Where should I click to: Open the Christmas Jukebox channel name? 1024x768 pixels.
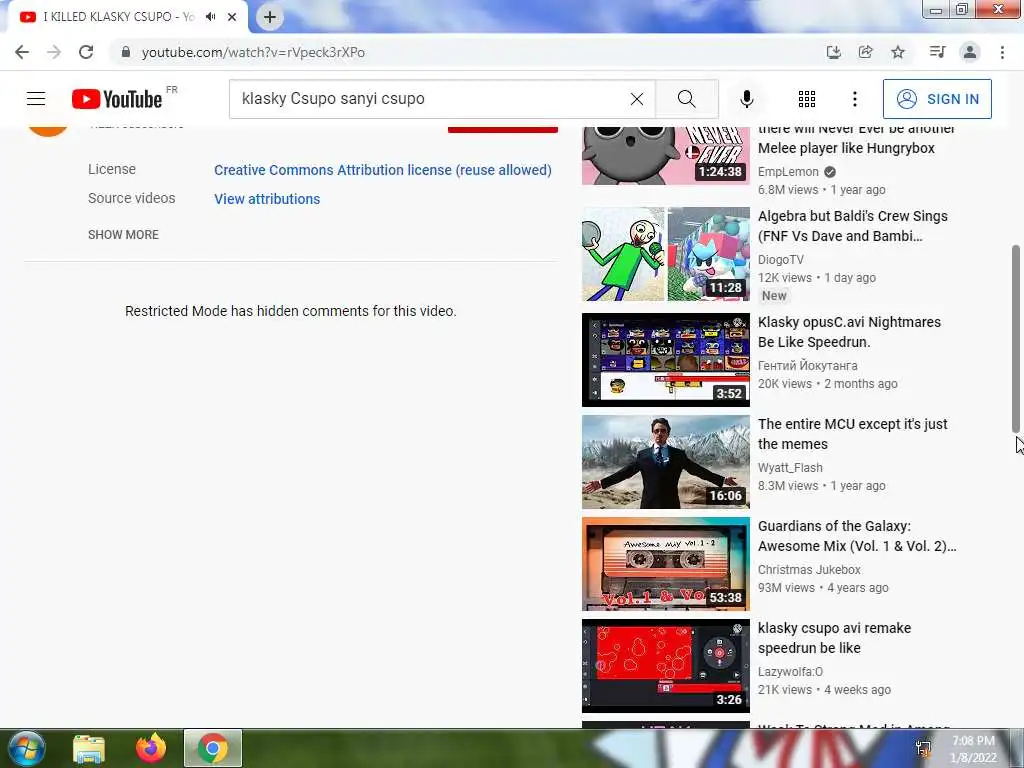point(809,569)
